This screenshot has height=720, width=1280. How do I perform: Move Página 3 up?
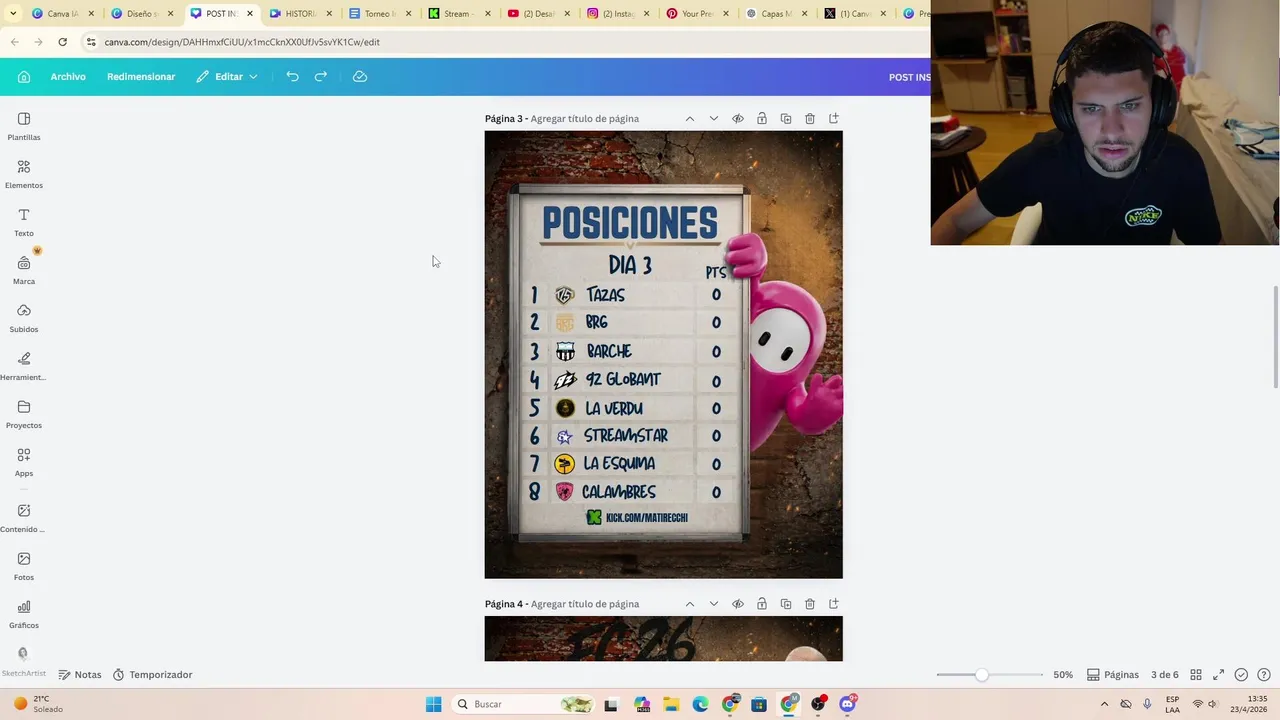(x=690, y=119)
